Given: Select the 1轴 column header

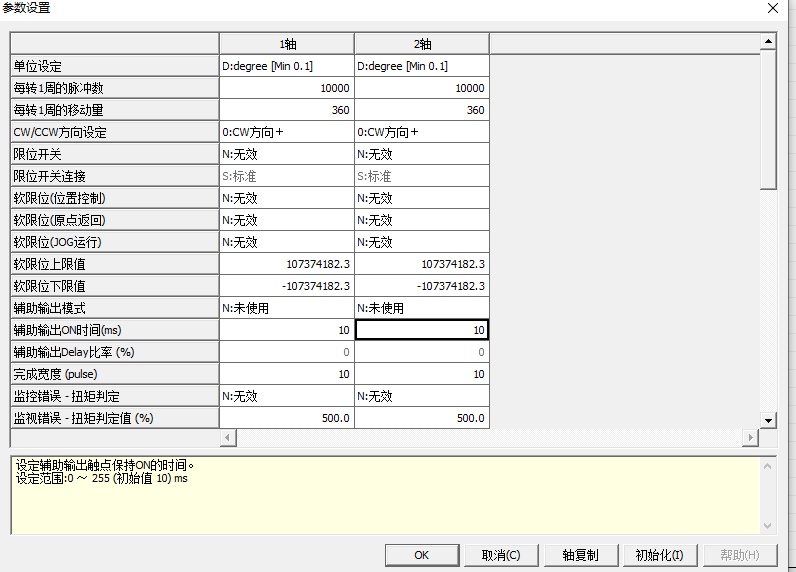Looking at the screenshot, I should pyautogui.click(x=286, y=44).
